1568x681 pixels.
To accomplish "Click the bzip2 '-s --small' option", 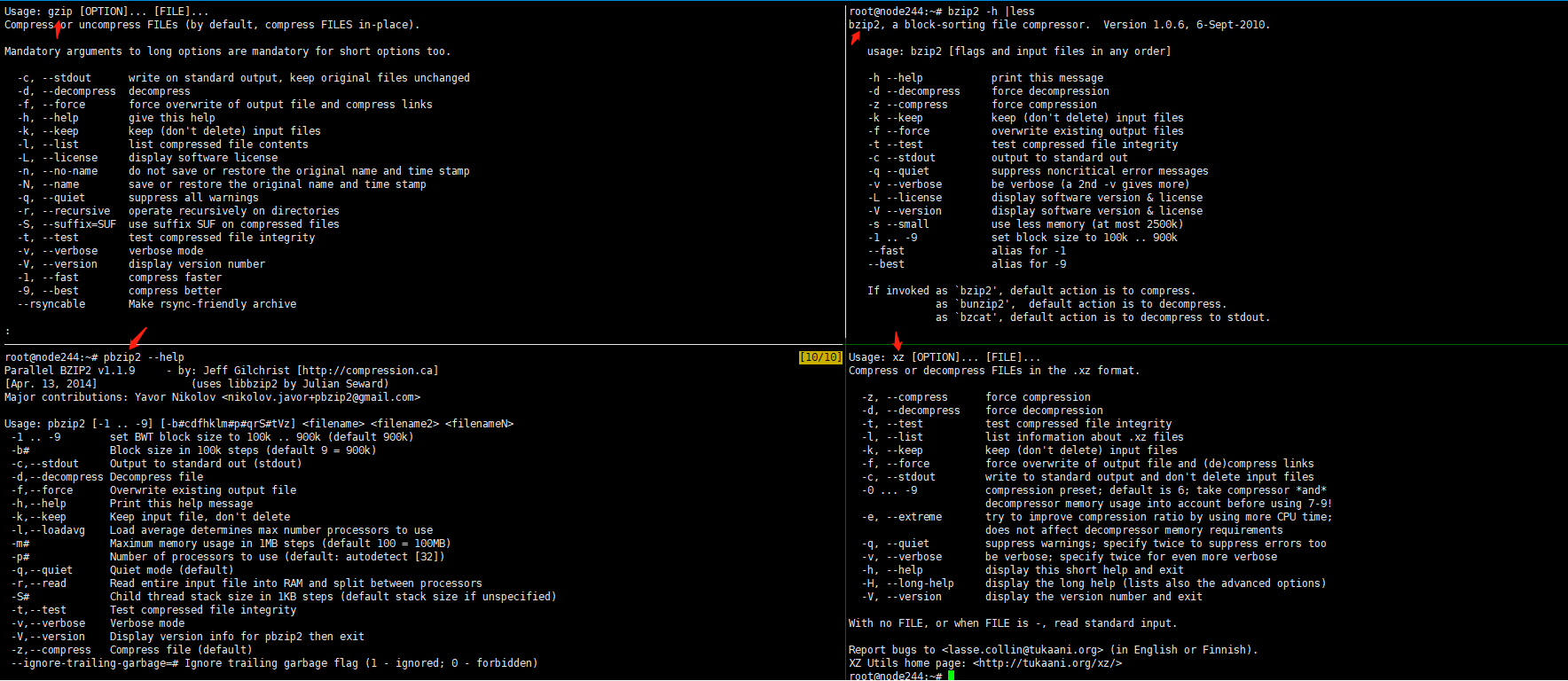I will [x=898, y=224].
